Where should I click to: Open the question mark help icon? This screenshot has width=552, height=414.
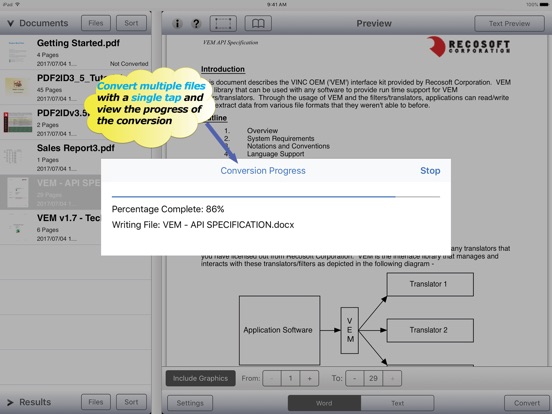pyautogui.click(x=196, y=24)
